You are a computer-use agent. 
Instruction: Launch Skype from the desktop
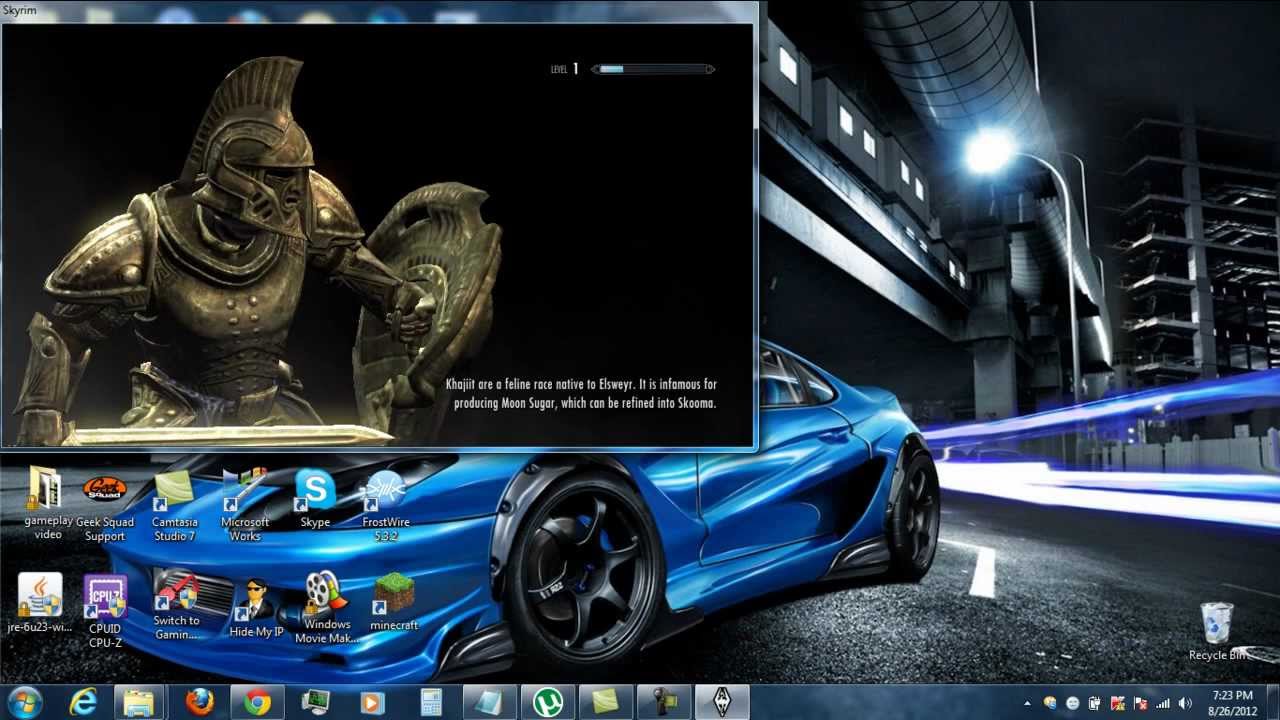pos(315,499)
